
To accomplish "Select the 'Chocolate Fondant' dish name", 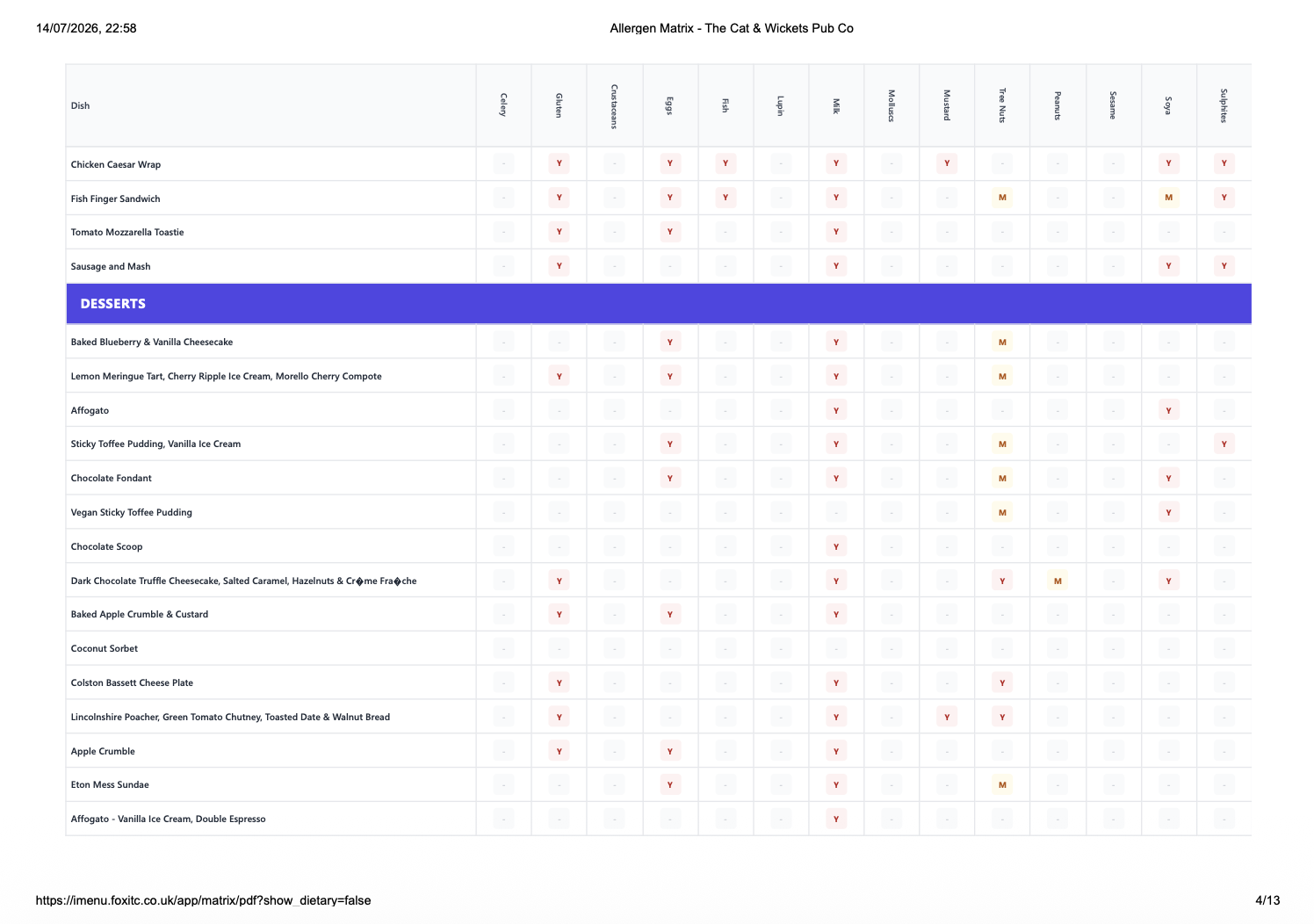I will point(111,478).
